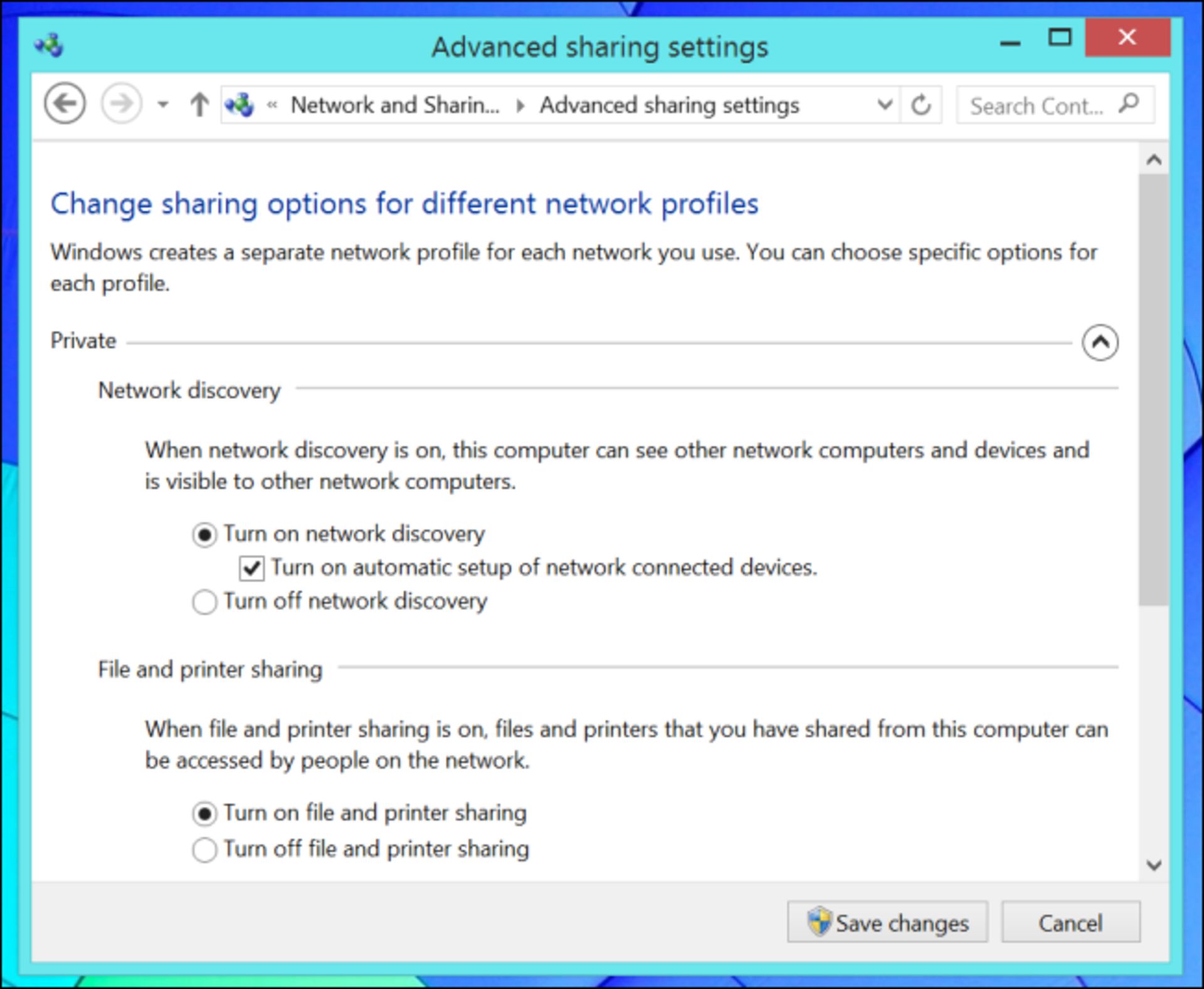Open the recent locations dropdown arrow

tap(163, 105)
